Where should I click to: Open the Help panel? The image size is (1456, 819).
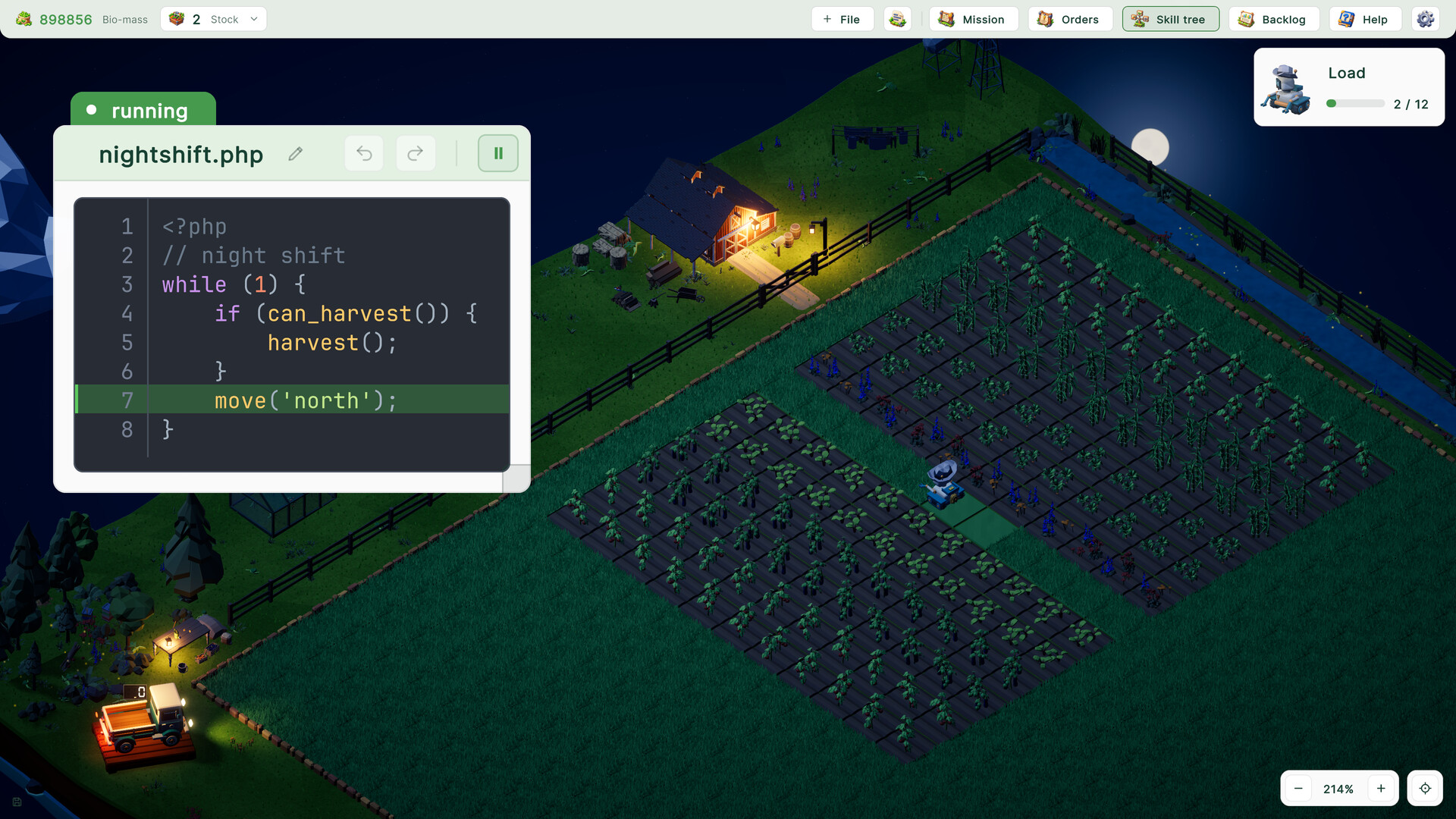pos(1365,19)
